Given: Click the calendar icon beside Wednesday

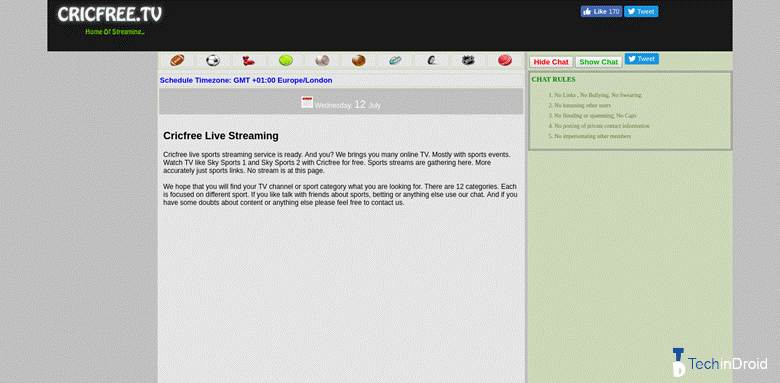Looking at the screenshot, I should click(307, 102).
